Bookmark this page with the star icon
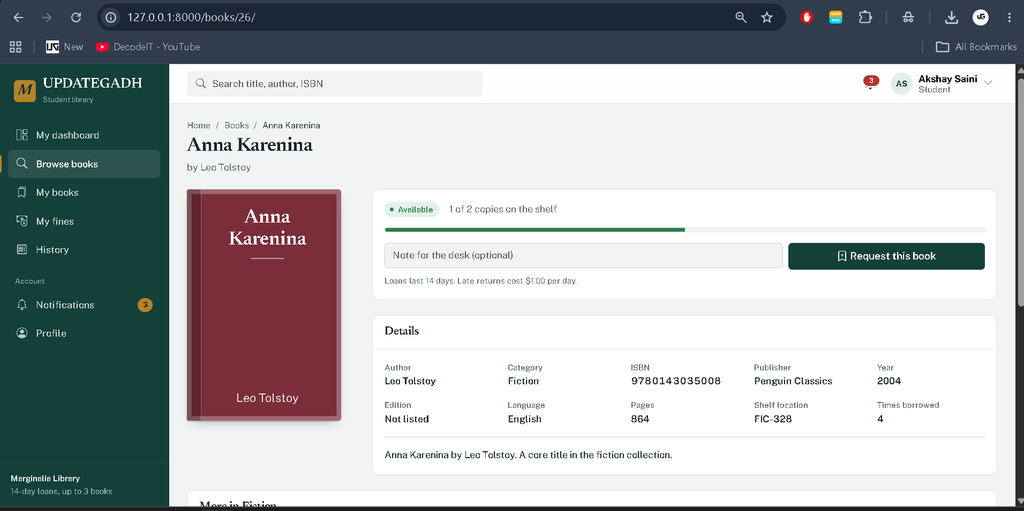This screenshot has height=511, width=1024. point(767,18)
